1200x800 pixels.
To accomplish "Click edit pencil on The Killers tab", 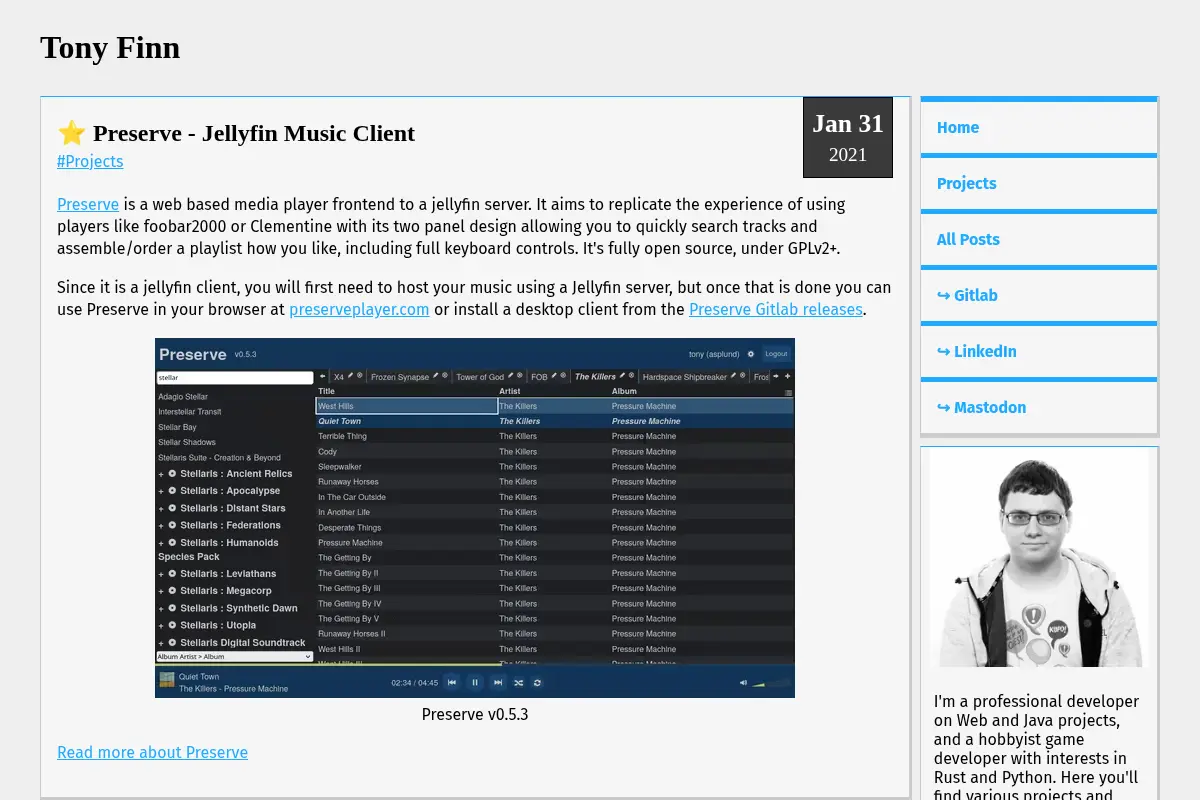I will [622, 376].
